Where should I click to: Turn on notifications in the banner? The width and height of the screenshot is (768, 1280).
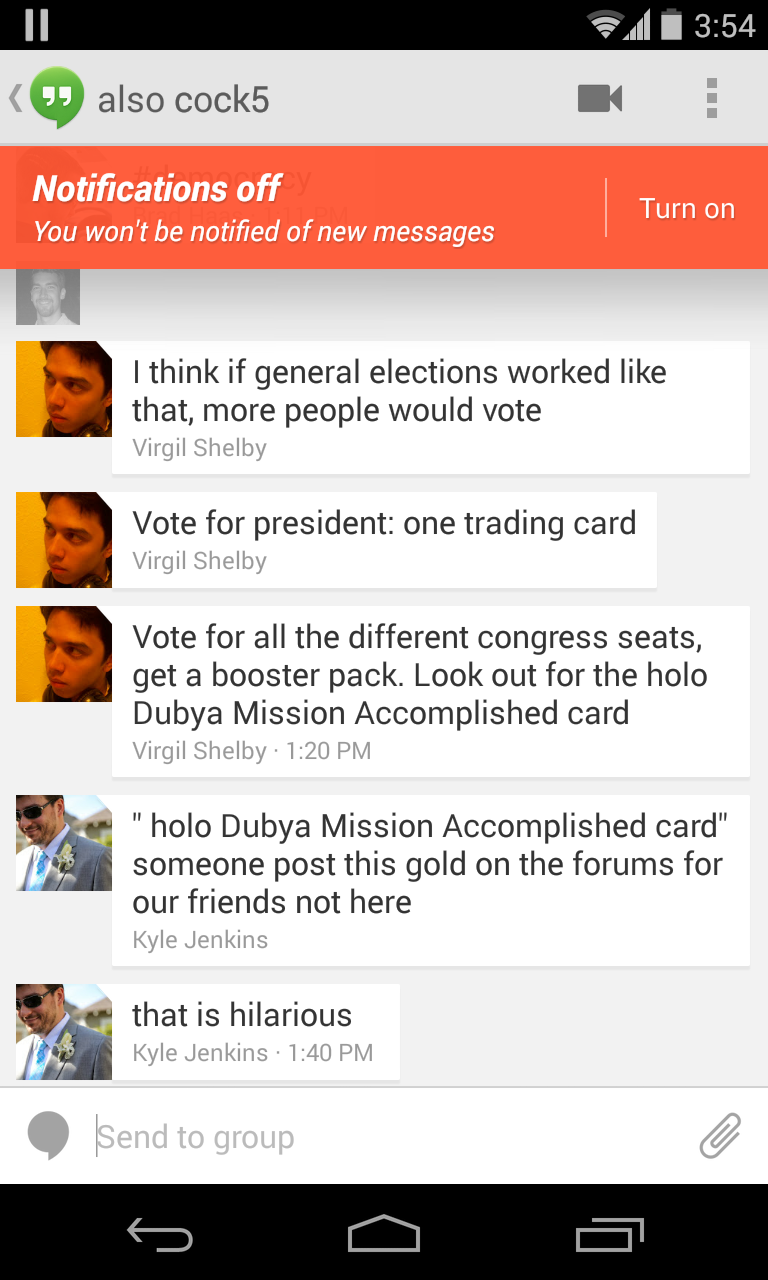pyautogui.click(x=687, y=208)
